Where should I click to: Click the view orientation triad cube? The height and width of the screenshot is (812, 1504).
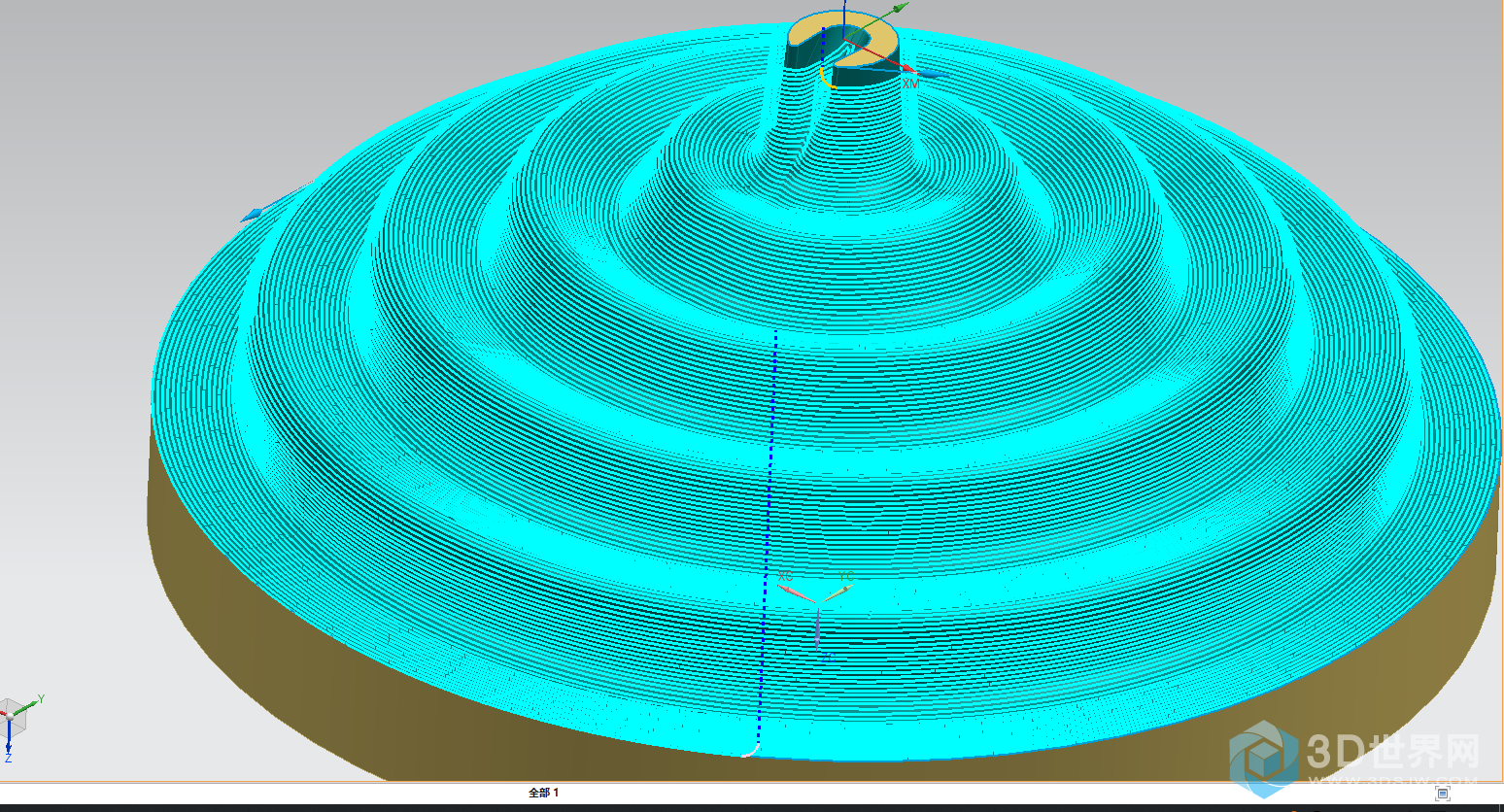[x=14, y=717]
